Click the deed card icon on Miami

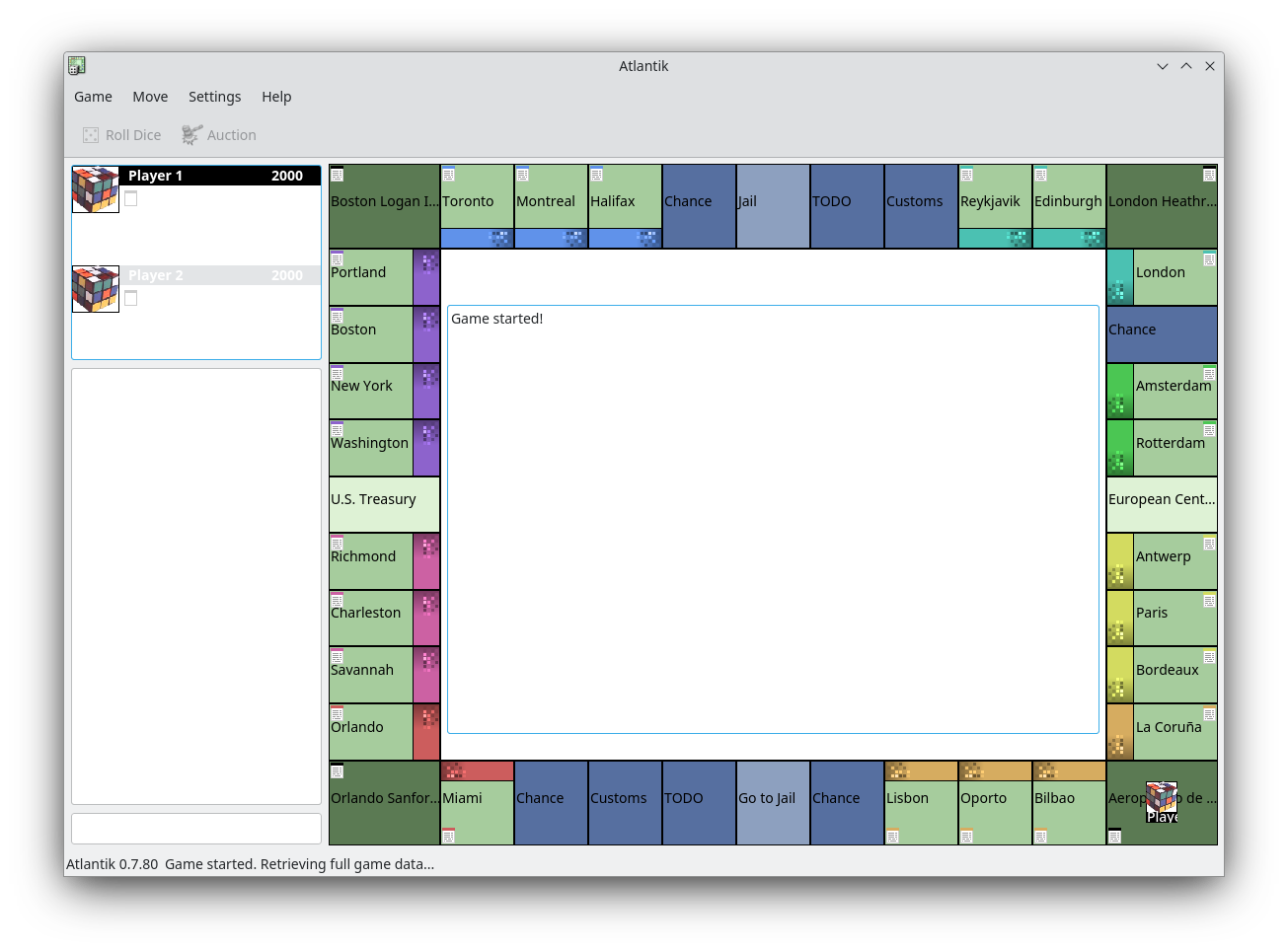(449, 836)
